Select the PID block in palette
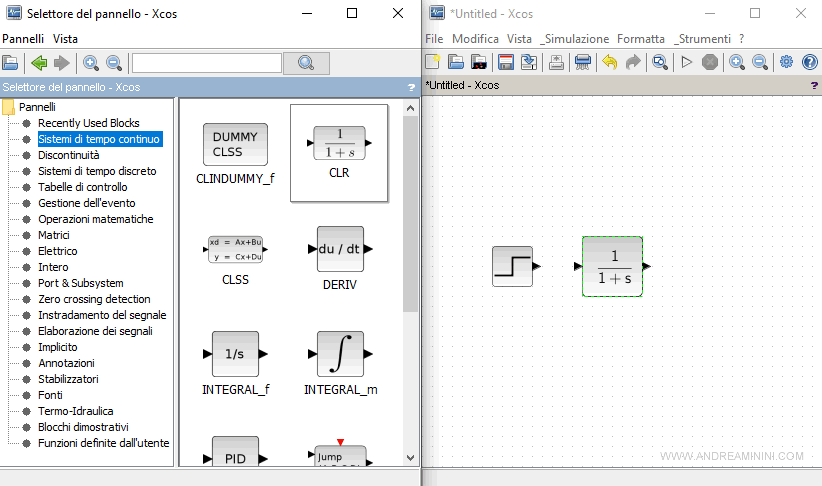 click(235, 451)
